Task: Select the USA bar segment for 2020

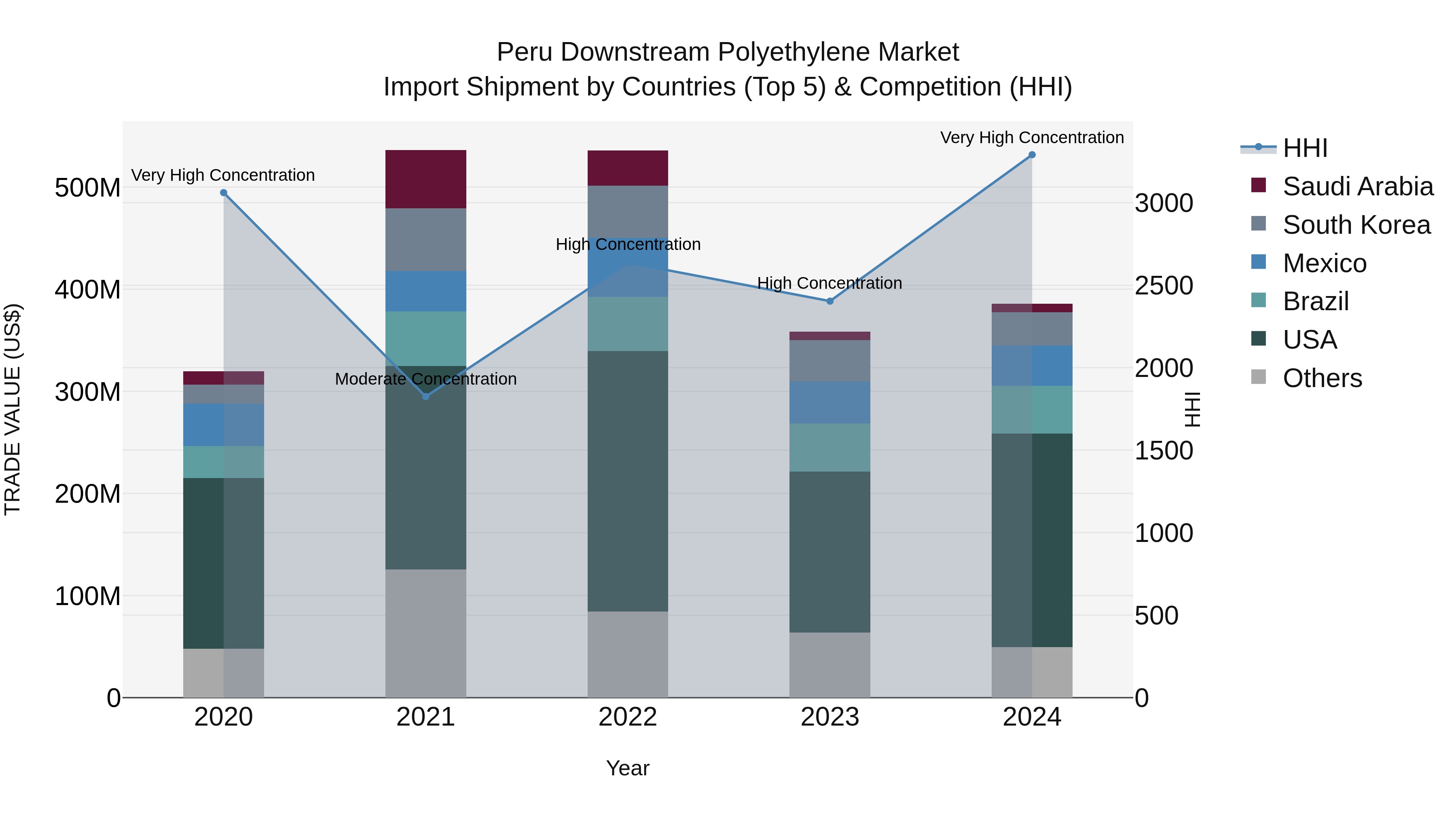Action: click(224, 563)
